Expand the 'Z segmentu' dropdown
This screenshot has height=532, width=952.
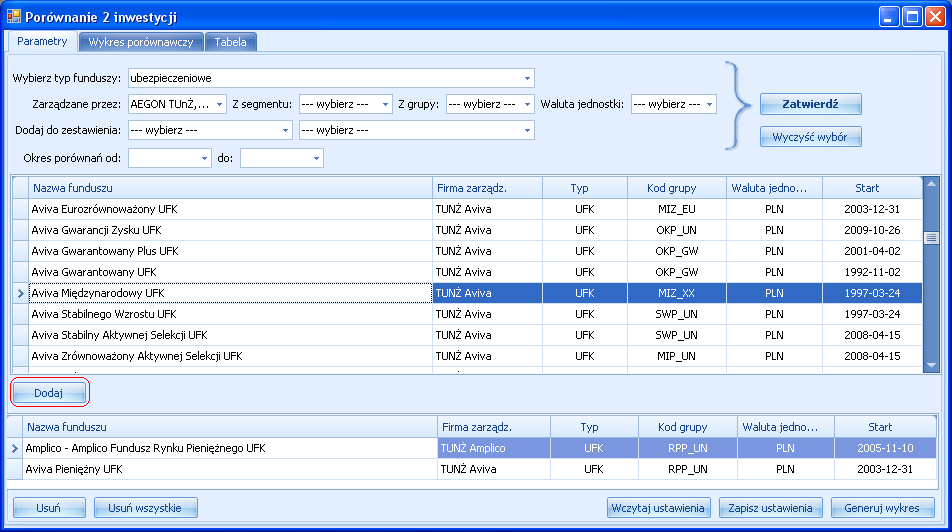(x=385, y=104)
